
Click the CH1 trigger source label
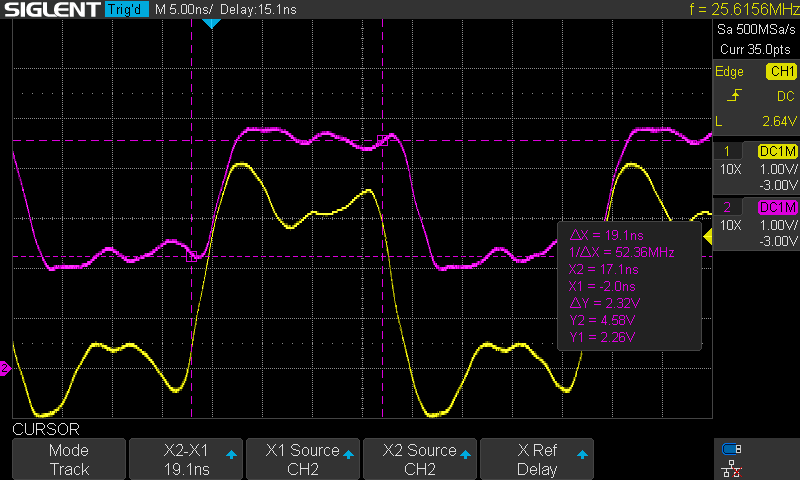(x=779, y=72)
